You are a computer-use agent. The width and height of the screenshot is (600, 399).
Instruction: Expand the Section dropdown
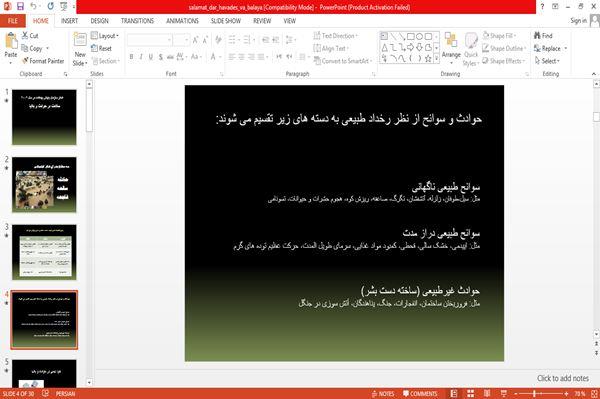point(106,61)
